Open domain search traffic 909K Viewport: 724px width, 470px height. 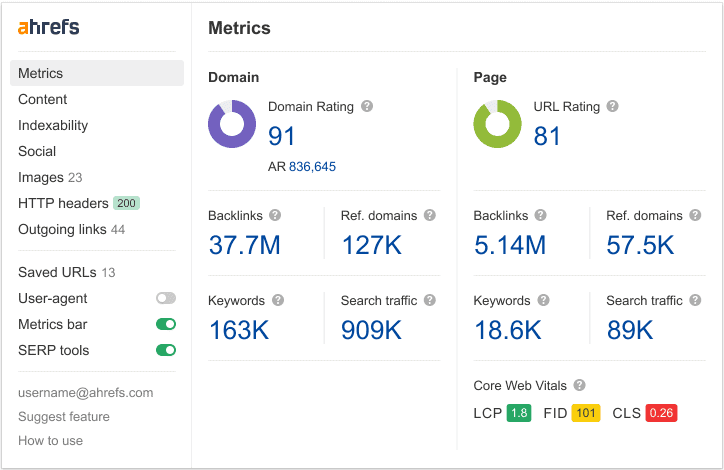[371, 330]
